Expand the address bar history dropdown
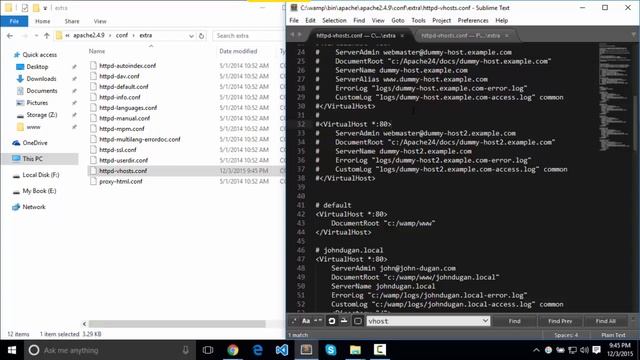The image size is (640, 360). click(x=191, y=36)
